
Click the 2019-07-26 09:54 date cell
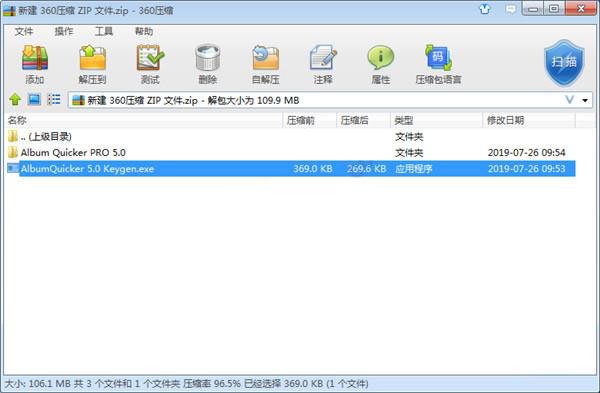pyautogui.click(x=527, y=153)
